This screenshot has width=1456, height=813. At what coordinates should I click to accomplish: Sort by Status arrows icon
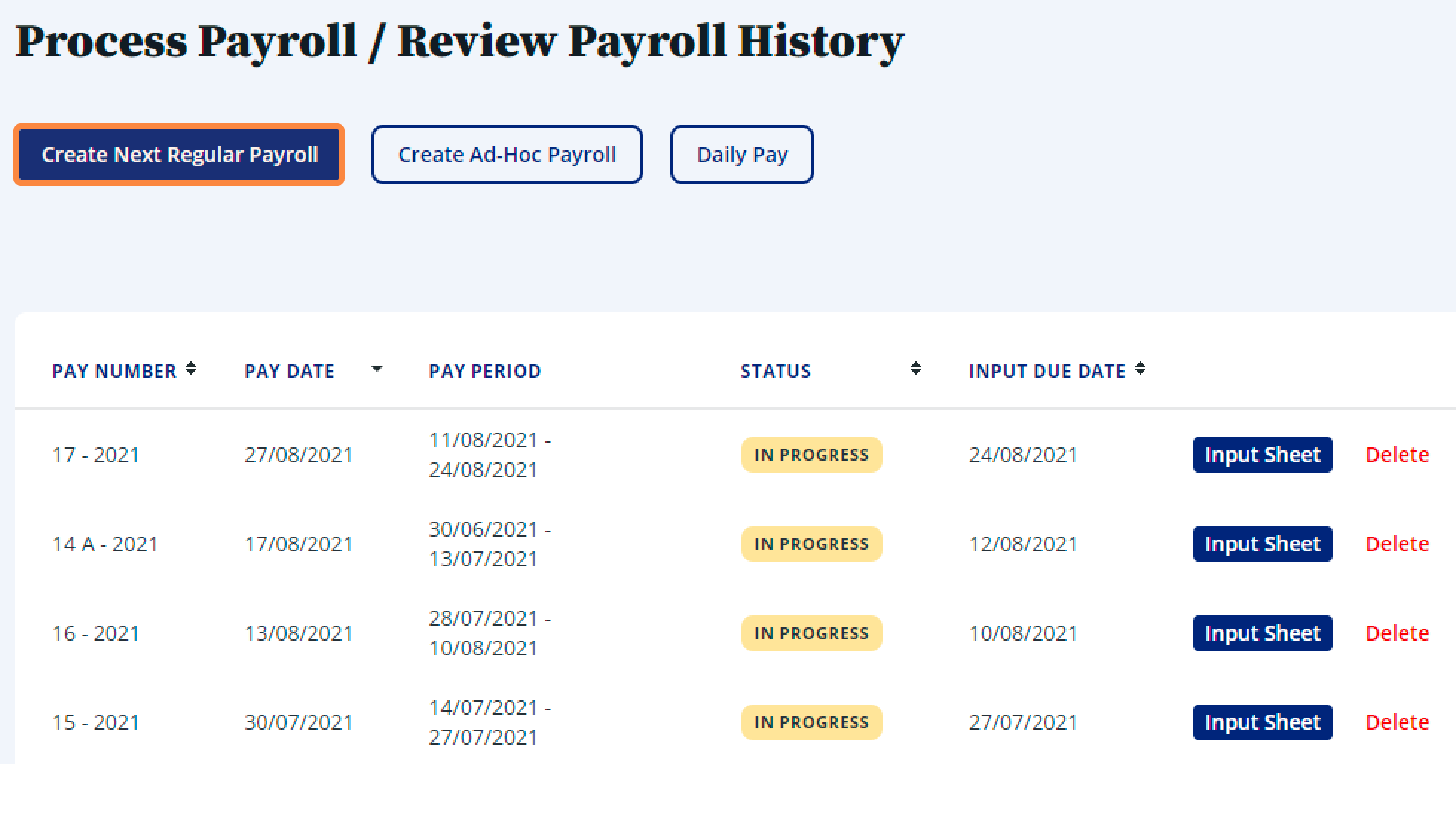click(916, 369)
